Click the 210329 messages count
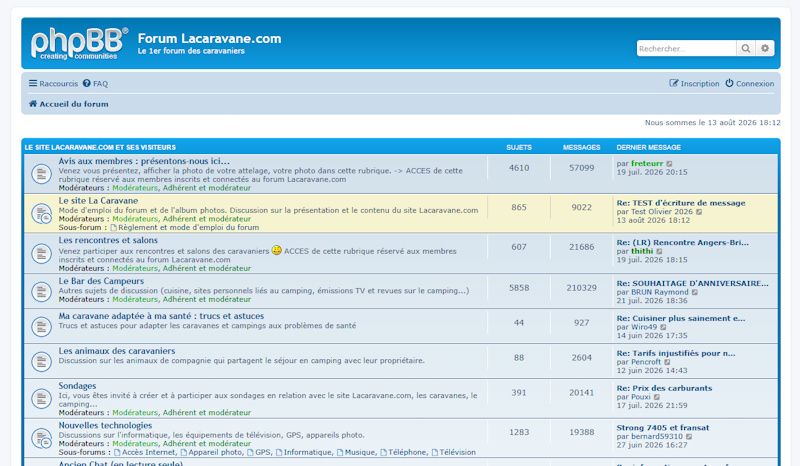This screenshot has height=466, width=800. point(581,288)
